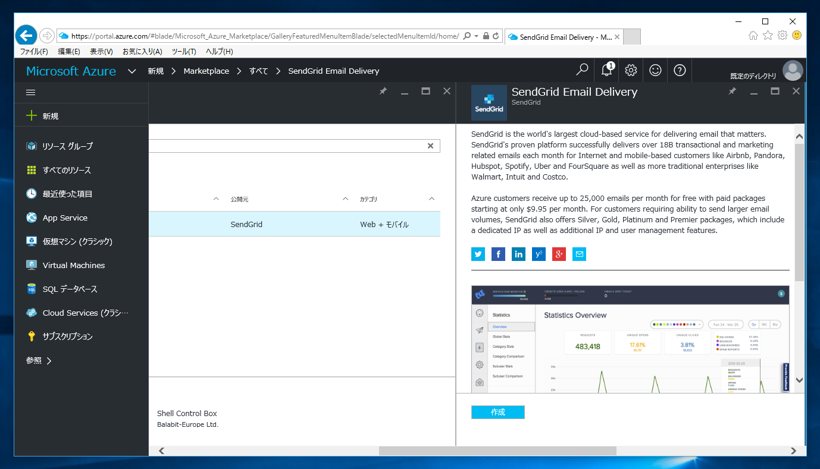This screenshot has height=469, width=820.
Task: Click Marketplace breadcrumb
Action: point(206,71)
